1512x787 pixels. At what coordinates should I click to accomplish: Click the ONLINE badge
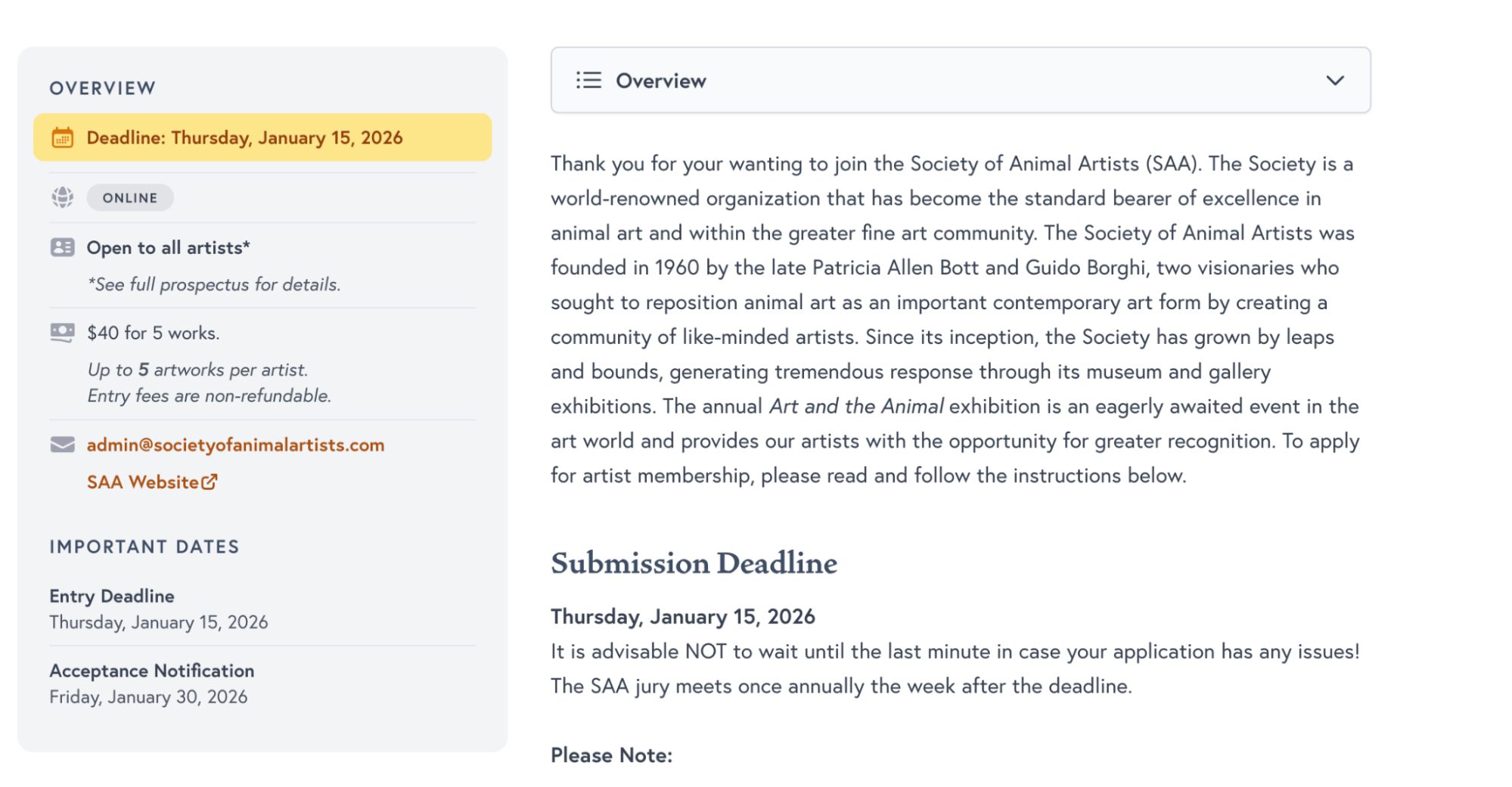pos(130,198)
